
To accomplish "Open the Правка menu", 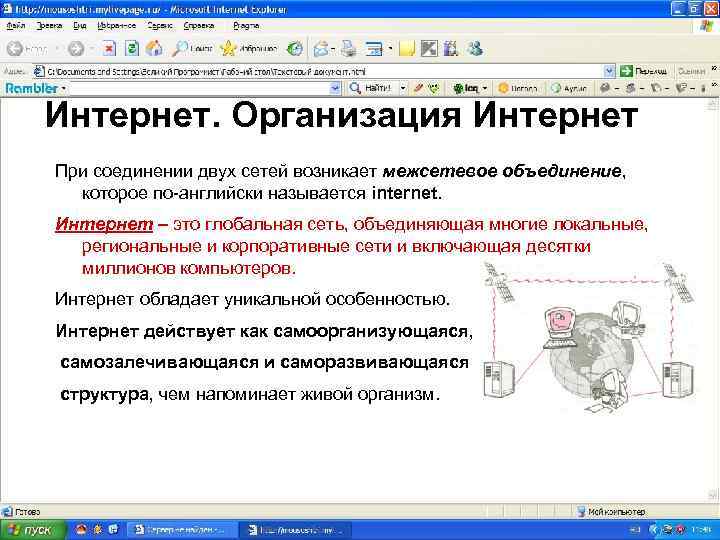I will coord(49,26).
